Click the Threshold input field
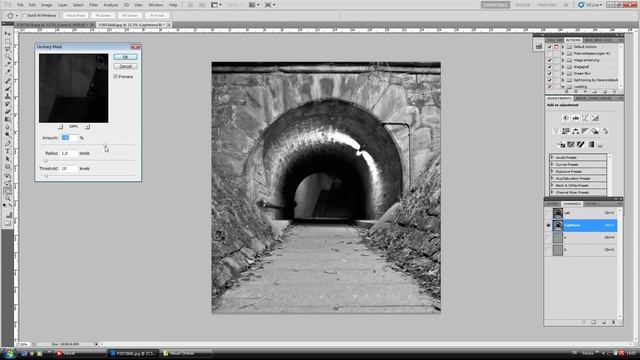This screenshot has height=360, width=640. [x=69, y=169]
